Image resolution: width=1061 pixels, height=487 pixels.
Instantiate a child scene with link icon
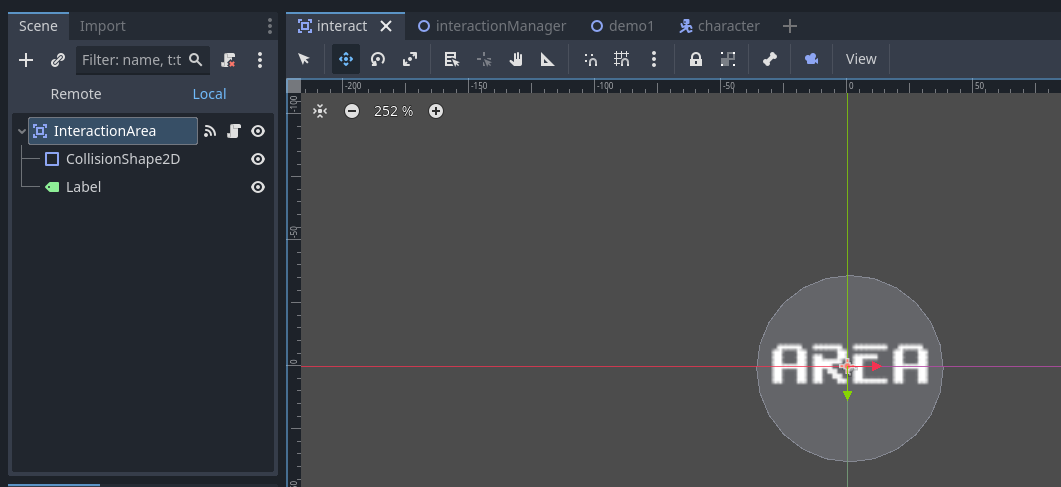[x=58, y=60]
